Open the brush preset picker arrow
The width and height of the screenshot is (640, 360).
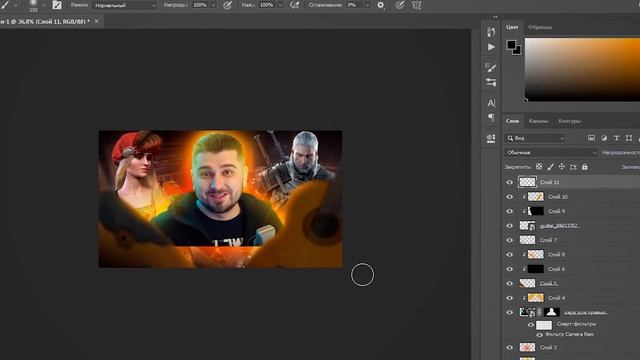[43, 5]
